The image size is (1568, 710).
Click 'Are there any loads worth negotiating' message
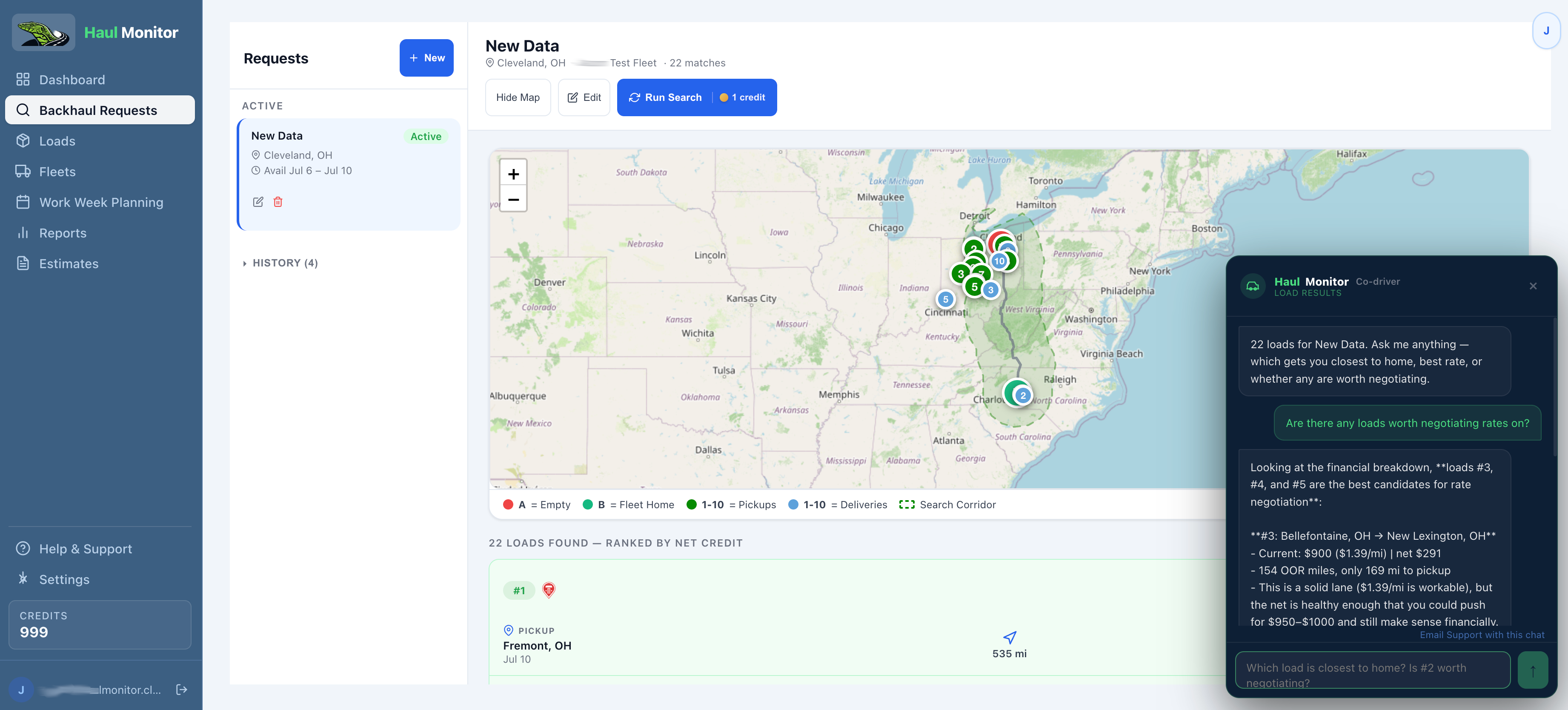pos(1407,423)
